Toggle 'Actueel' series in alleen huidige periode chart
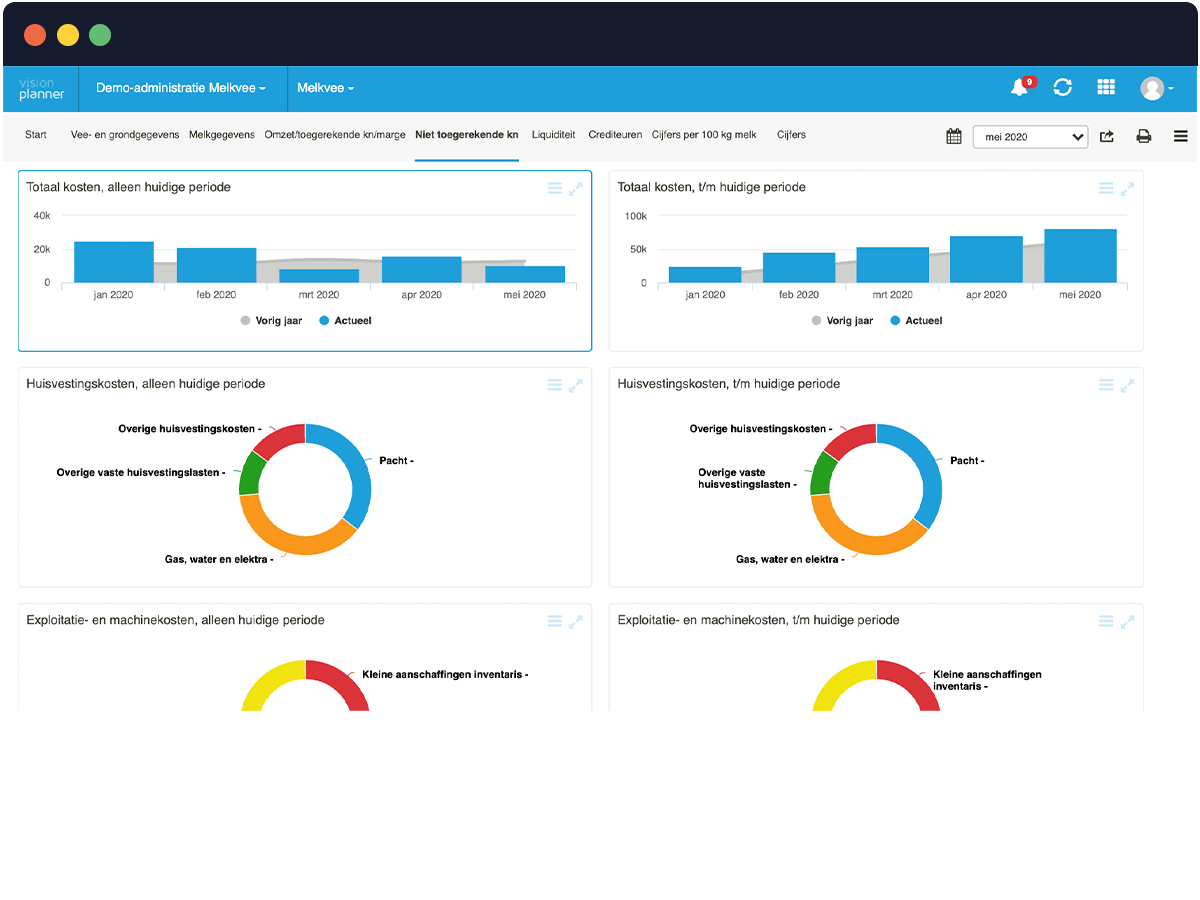The width and height of the screenshot is (1200, 900). coord(345,321)
